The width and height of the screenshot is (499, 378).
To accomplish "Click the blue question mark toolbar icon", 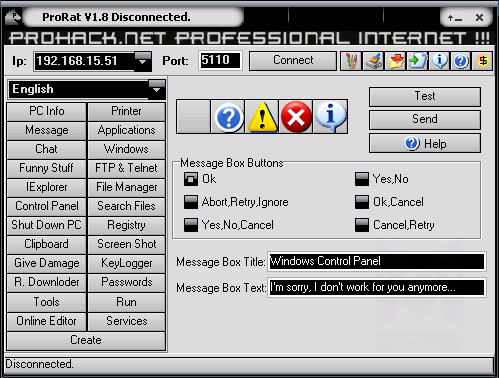I will (461, 61).
